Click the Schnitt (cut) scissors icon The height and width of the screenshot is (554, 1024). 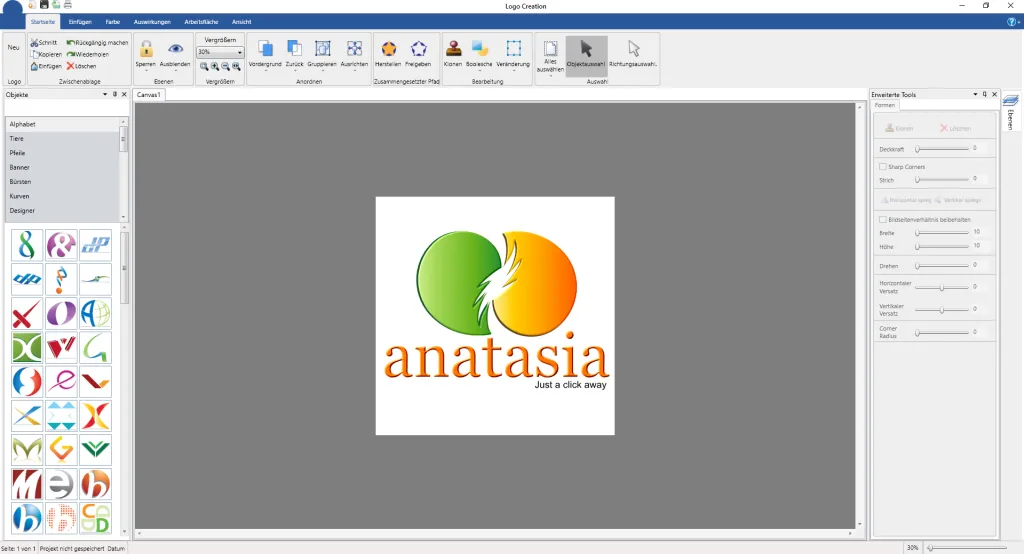[x=35, y=42]
